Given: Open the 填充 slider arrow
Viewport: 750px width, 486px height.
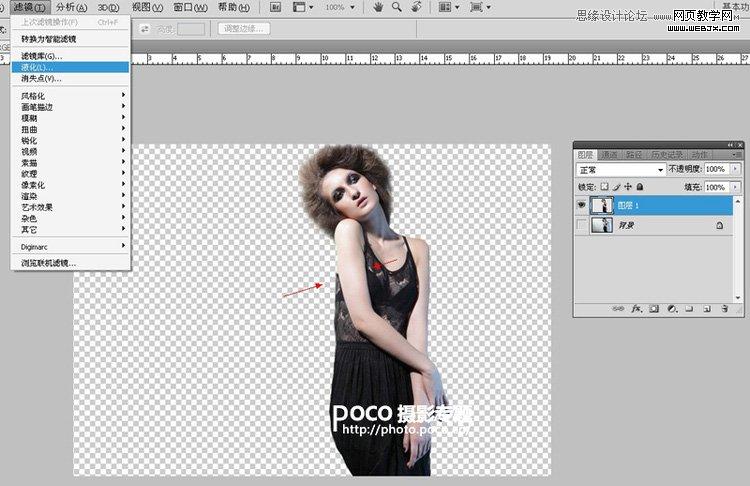Looking at the screenshot, I should point(736,187).
